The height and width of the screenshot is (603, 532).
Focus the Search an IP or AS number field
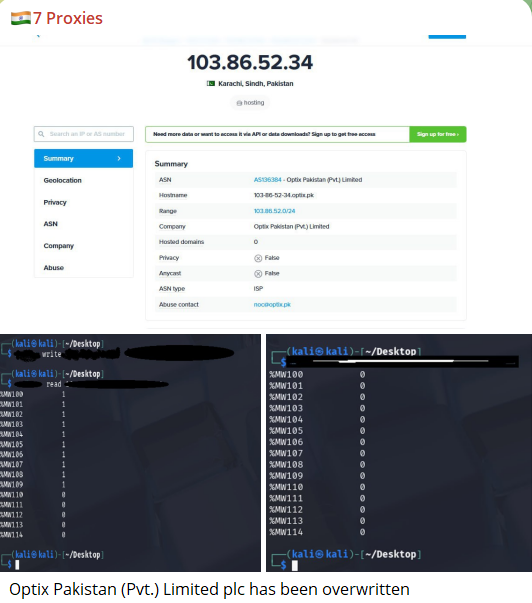pyautogui.click(x=83, y=134)
